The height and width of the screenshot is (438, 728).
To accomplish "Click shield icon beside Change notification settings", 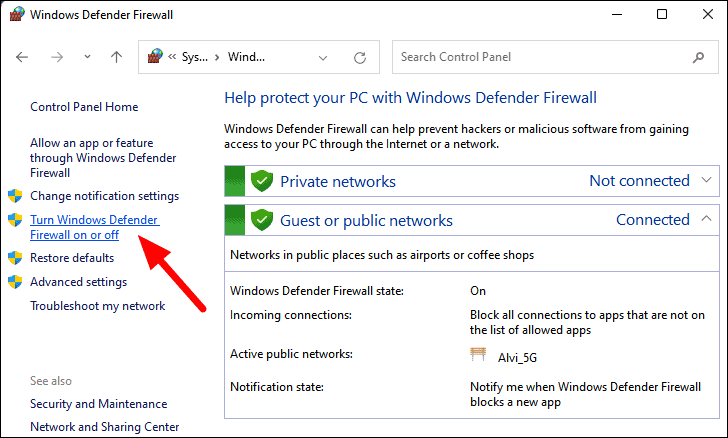I will click(x=15, y=196).
